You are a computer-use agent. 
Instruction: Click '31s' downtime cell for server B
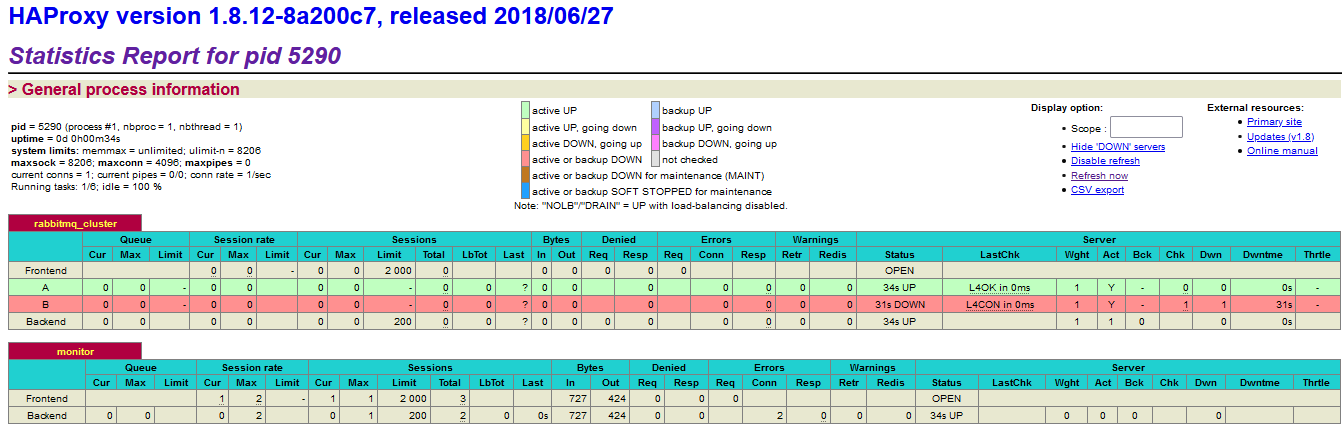[x=1264, y=304]
